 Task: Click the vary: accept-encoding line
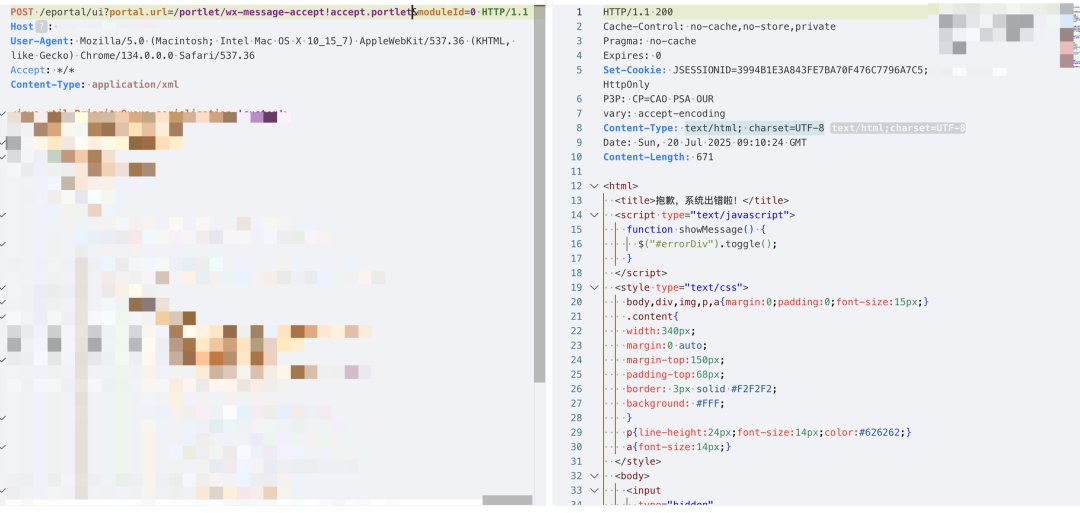click(664, 114)
